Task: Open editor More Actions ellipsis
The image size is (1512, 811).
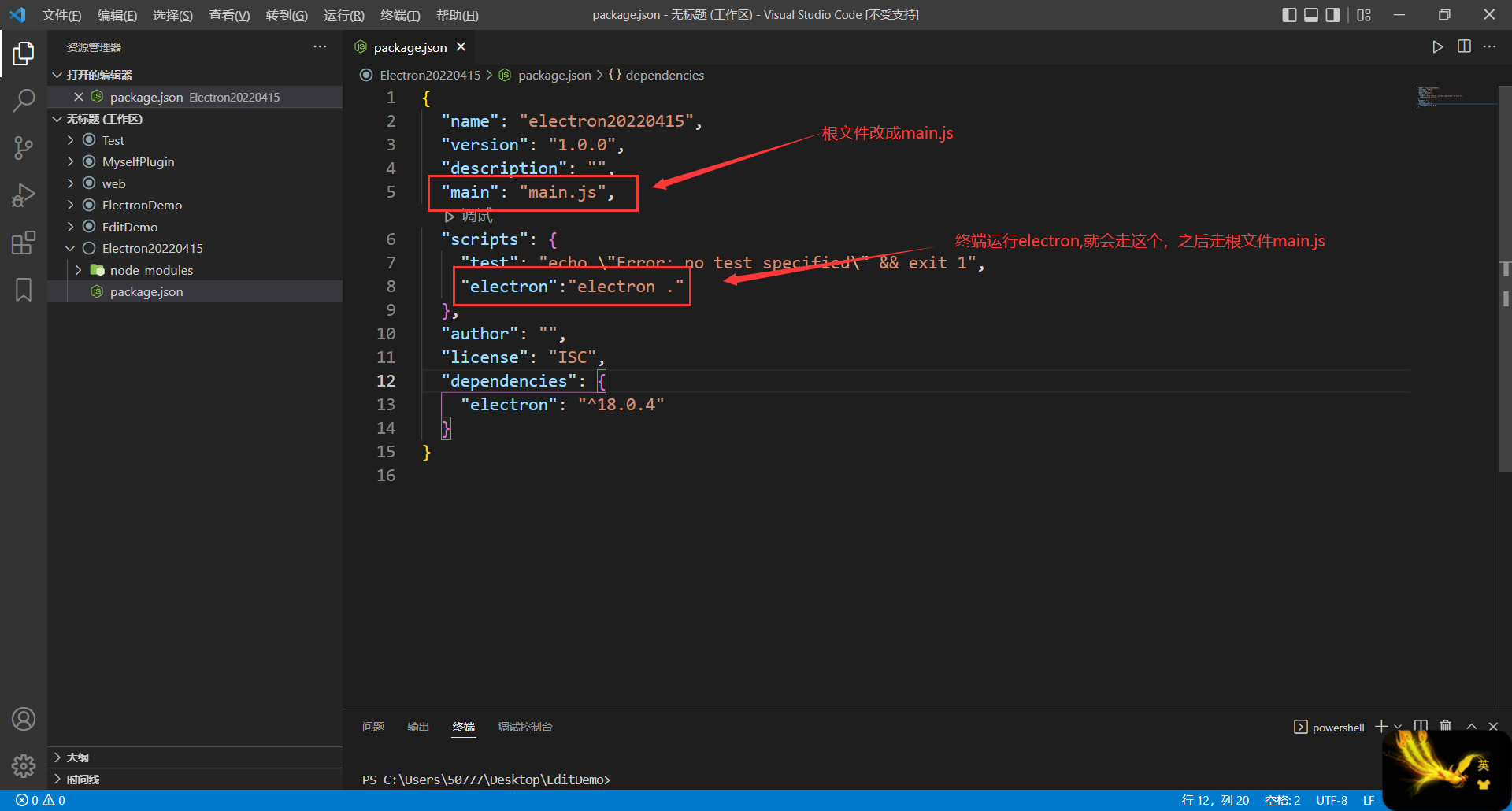Action: [1489, 46]
